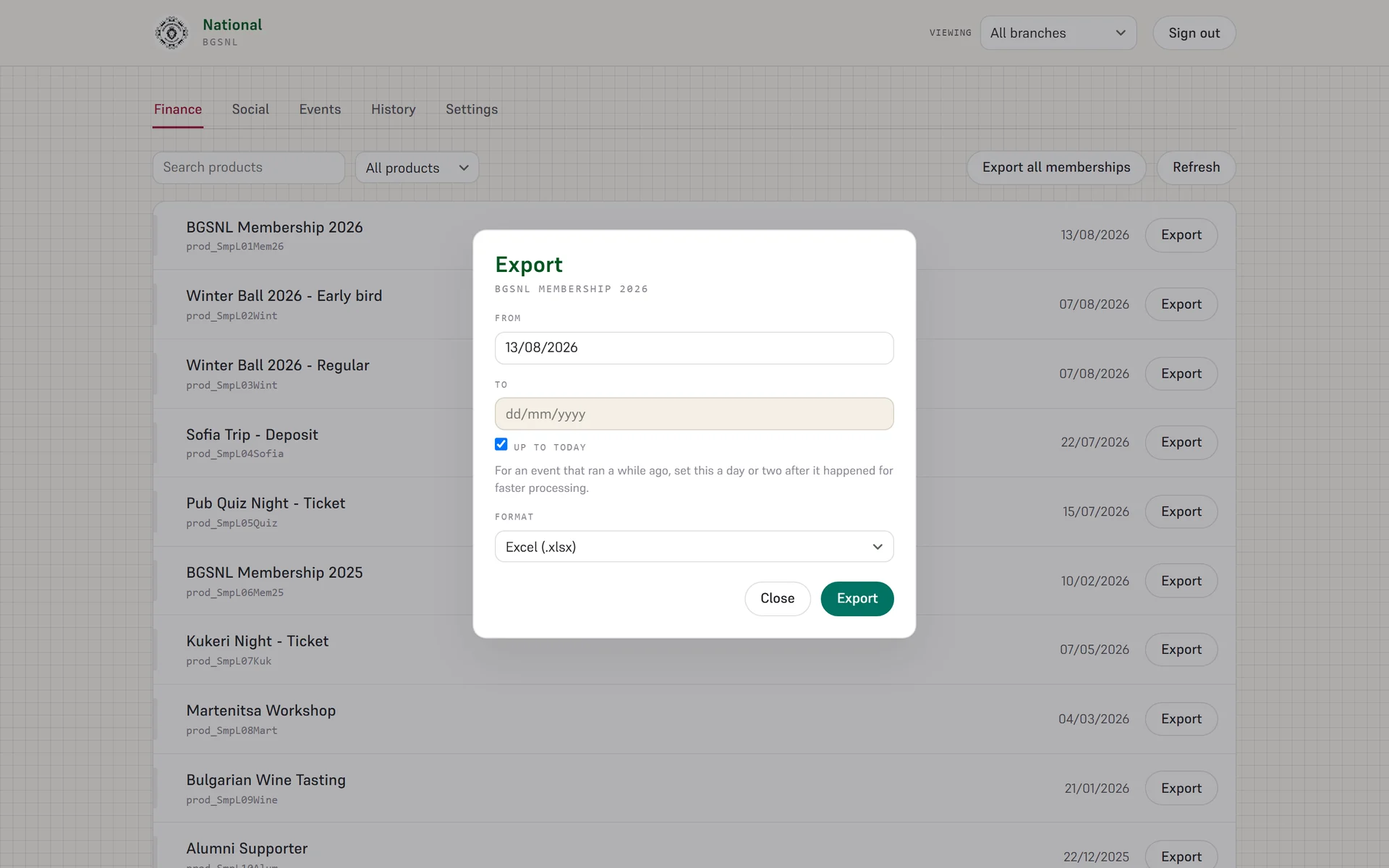The width and height of the screenshot is (1389, 868).
Task: Open the All branches viewing dropdown
Action: [1058, 33]
